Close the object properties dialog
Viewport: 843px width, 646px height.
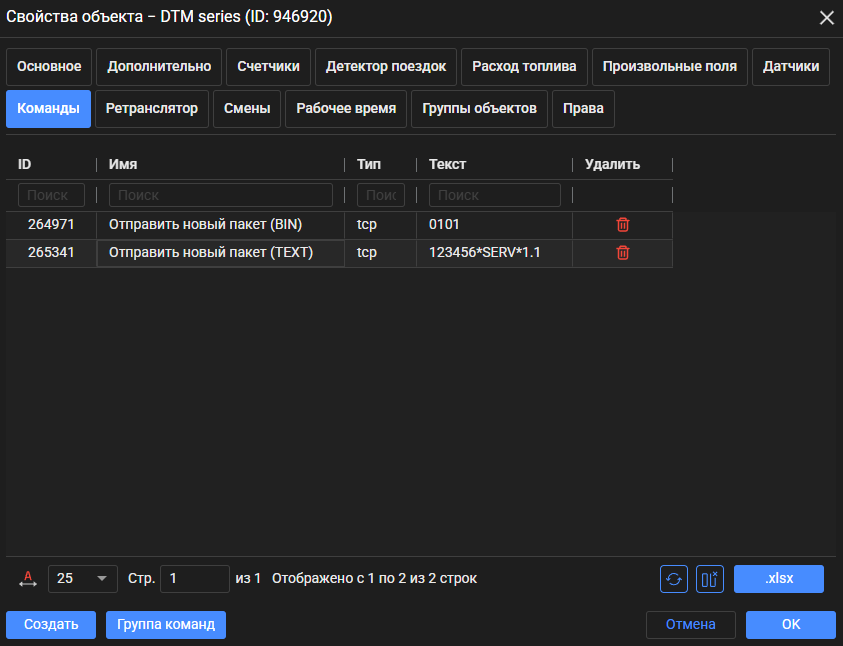coord(826,17)
